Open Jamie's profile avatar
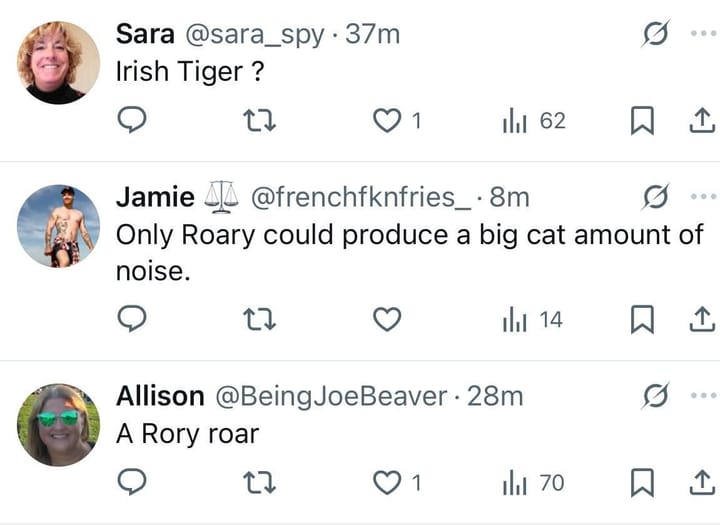 coord(58,226)
